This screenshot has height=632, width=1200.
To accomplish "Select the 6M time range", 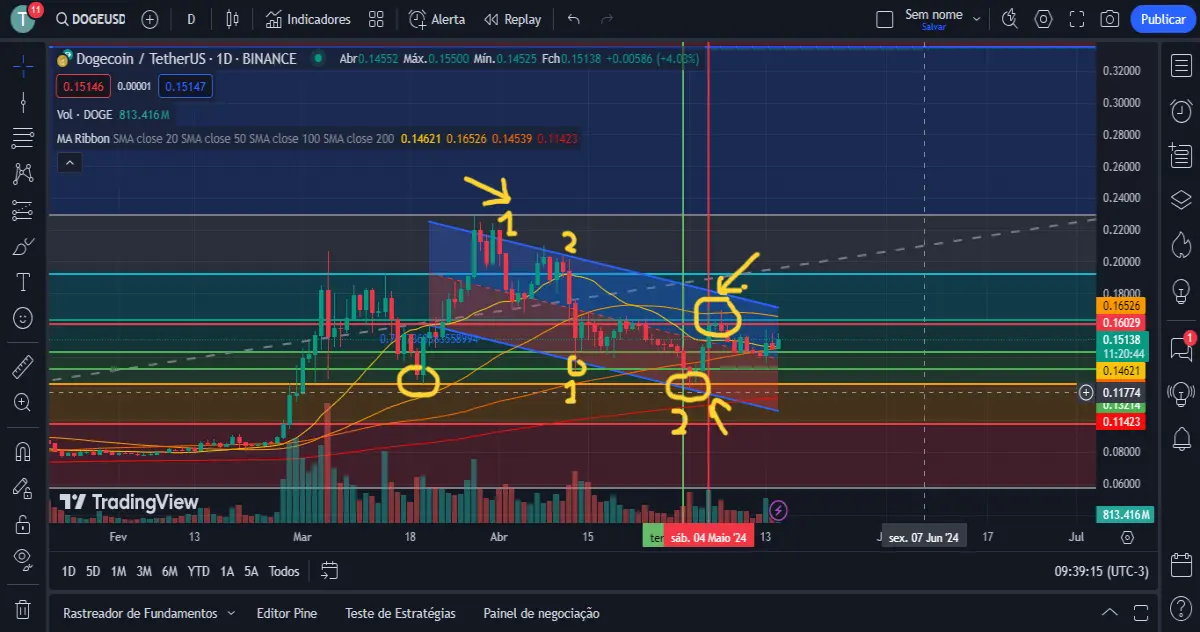I will tap(171, 571).
